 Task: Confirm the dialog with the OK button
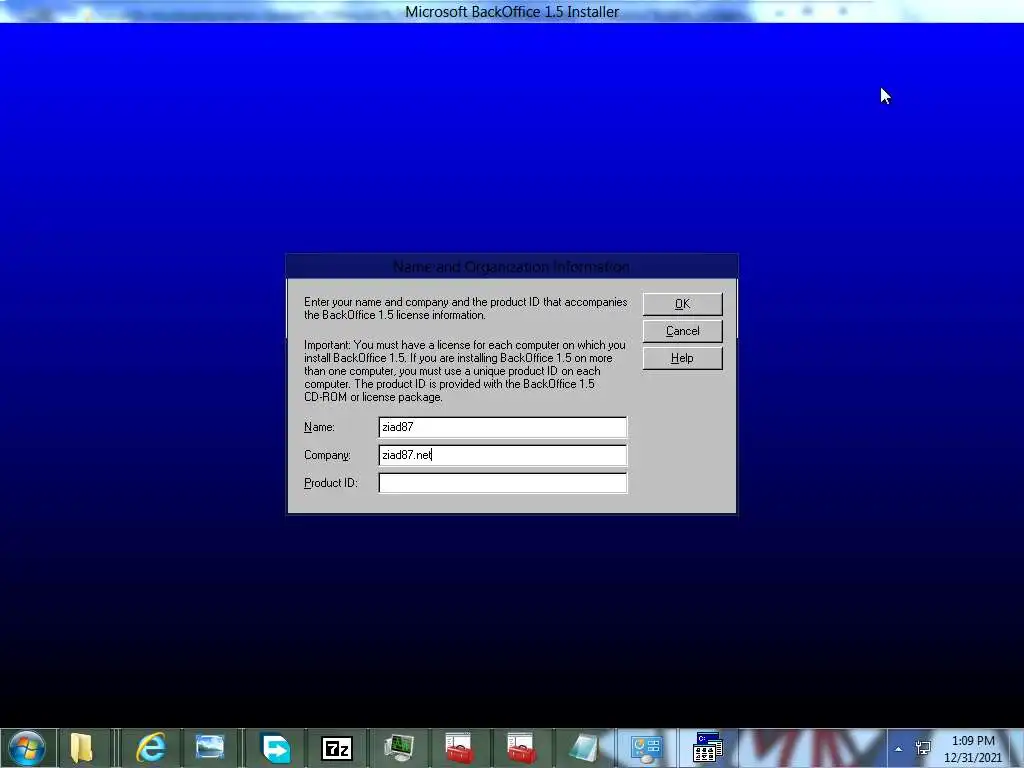tap(682, 304)
